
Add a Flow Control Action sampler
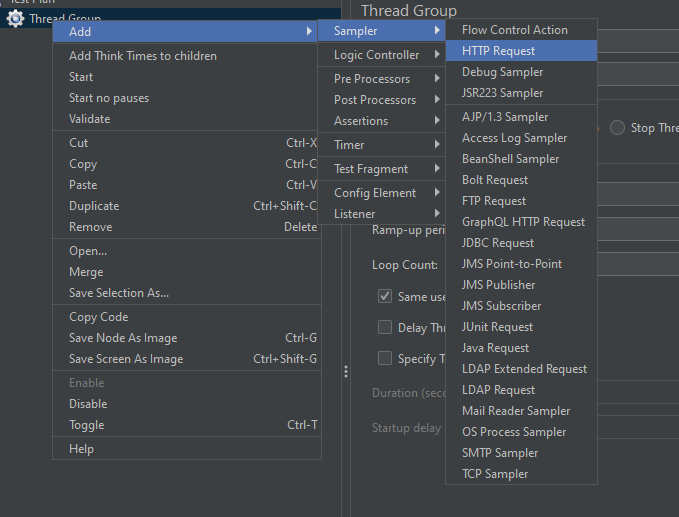521,30
